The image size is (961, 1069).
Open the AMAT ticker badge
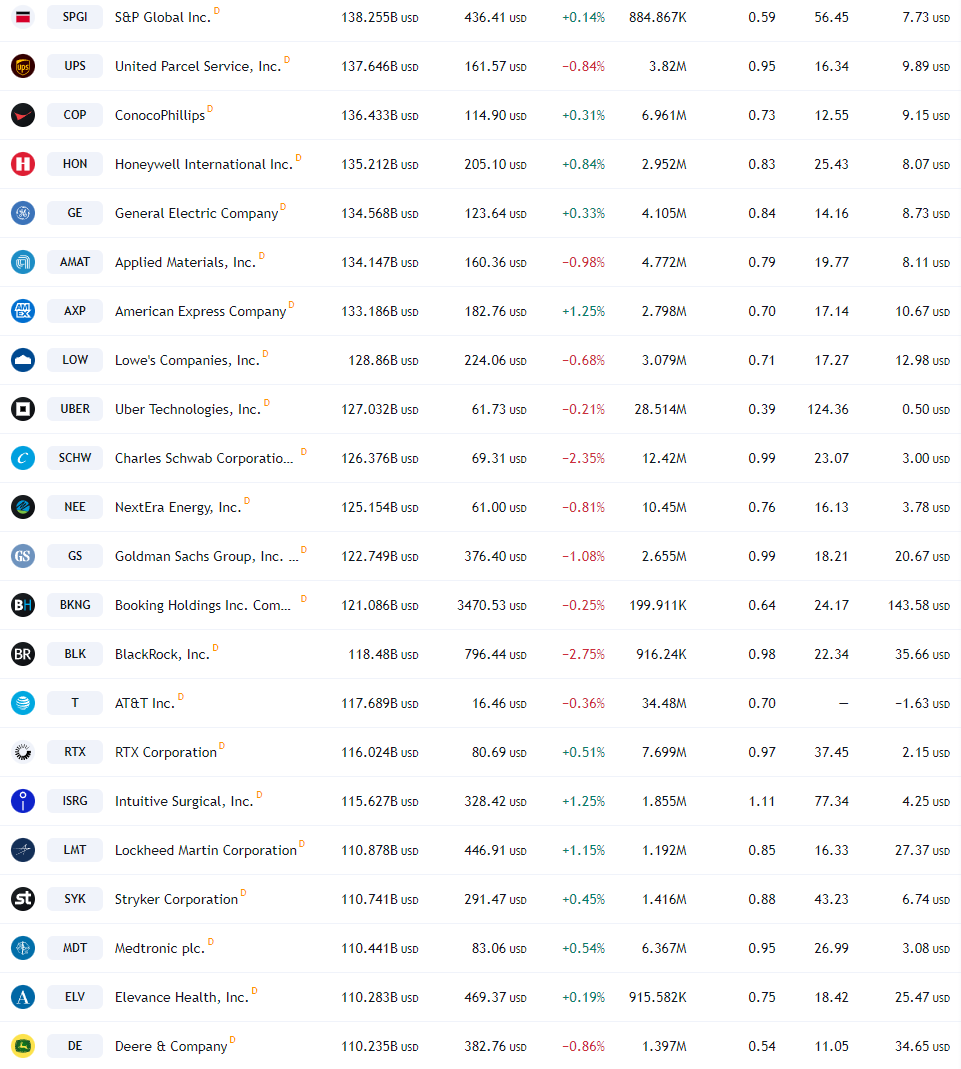coord(75,262)
